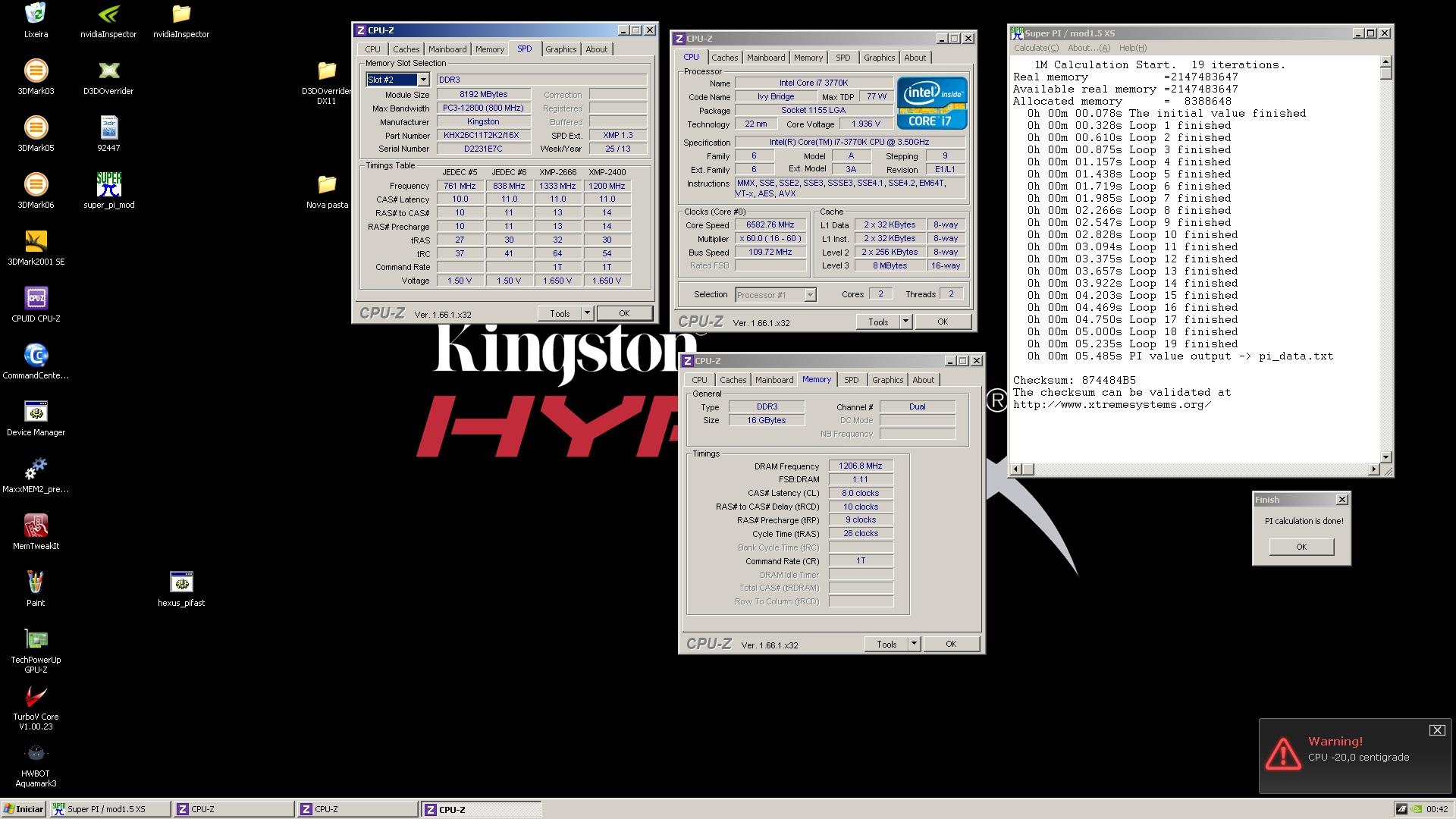
Task: Launch the 3DMark05 desktop icon
Action: tap(36, 134)
